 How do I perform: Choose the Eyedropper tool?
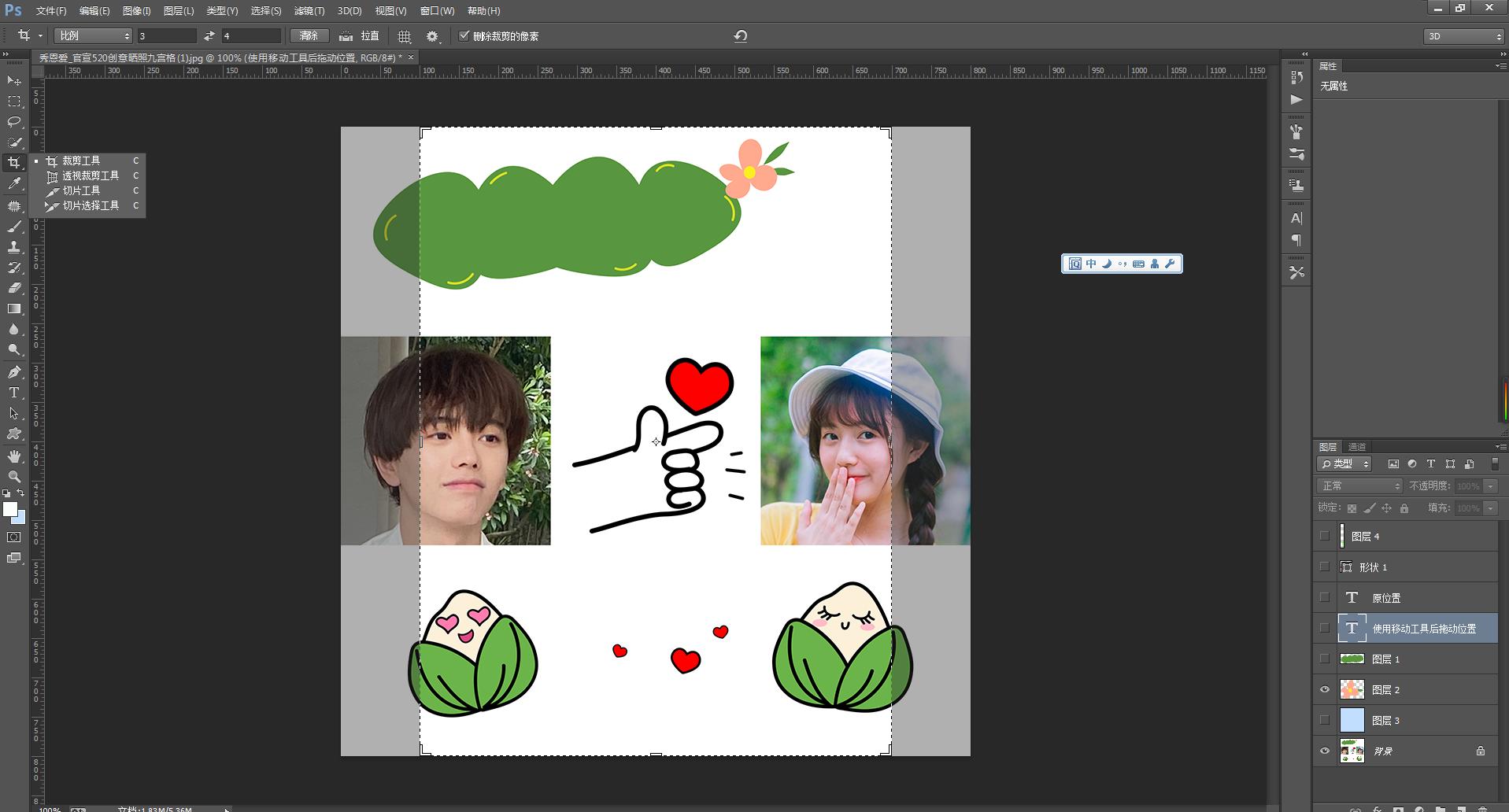14,183
